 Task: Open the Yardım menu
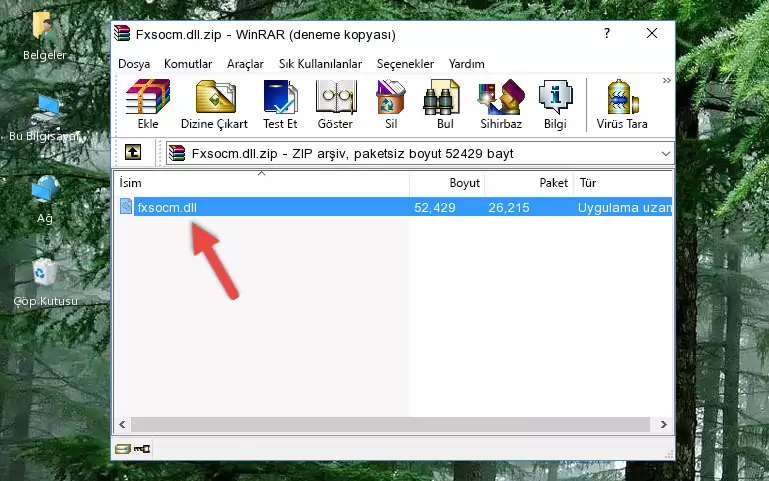[466, 64]
